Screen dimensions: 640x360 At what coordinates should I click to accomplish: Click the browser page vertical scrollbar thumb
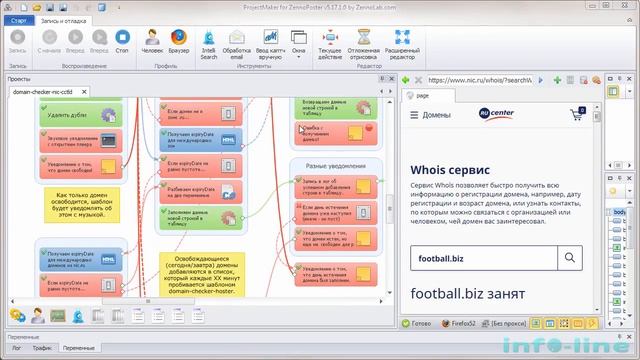click(x=597, y=117)
